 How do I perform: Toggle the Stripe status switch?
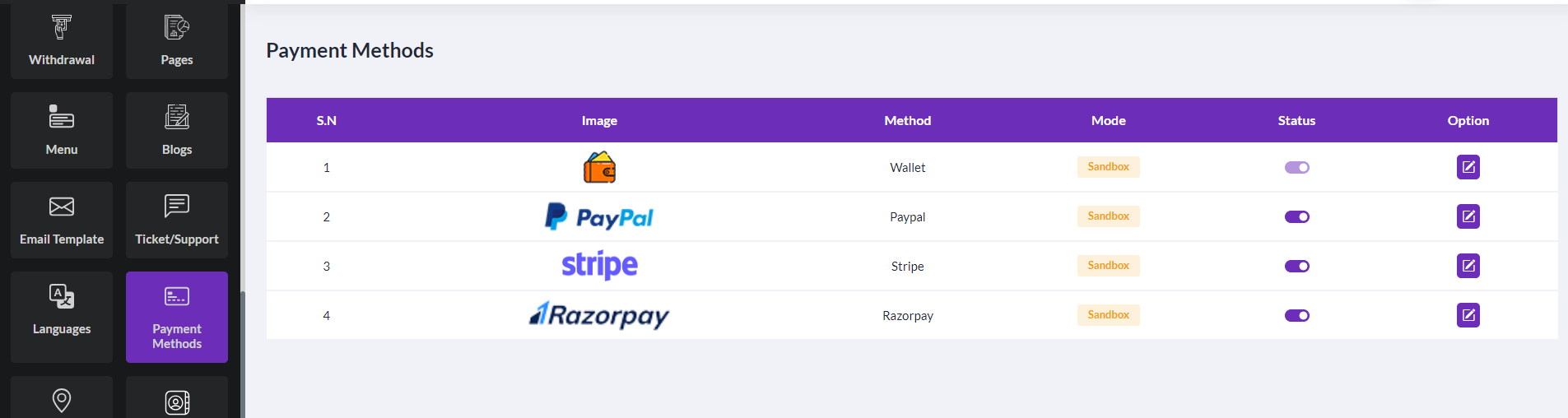pyautogui.click(x=1296, y=266)
